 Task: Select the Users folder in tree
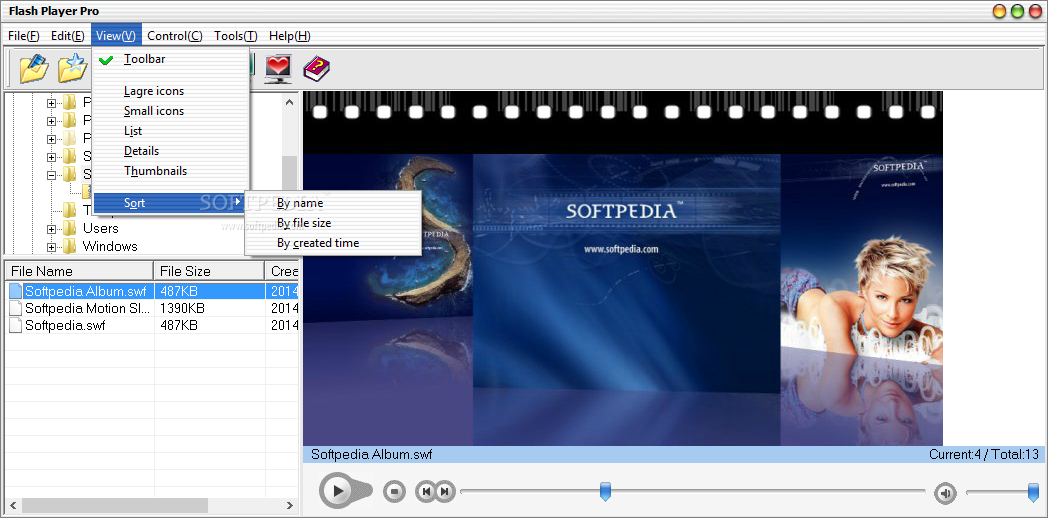pos(100,229)
